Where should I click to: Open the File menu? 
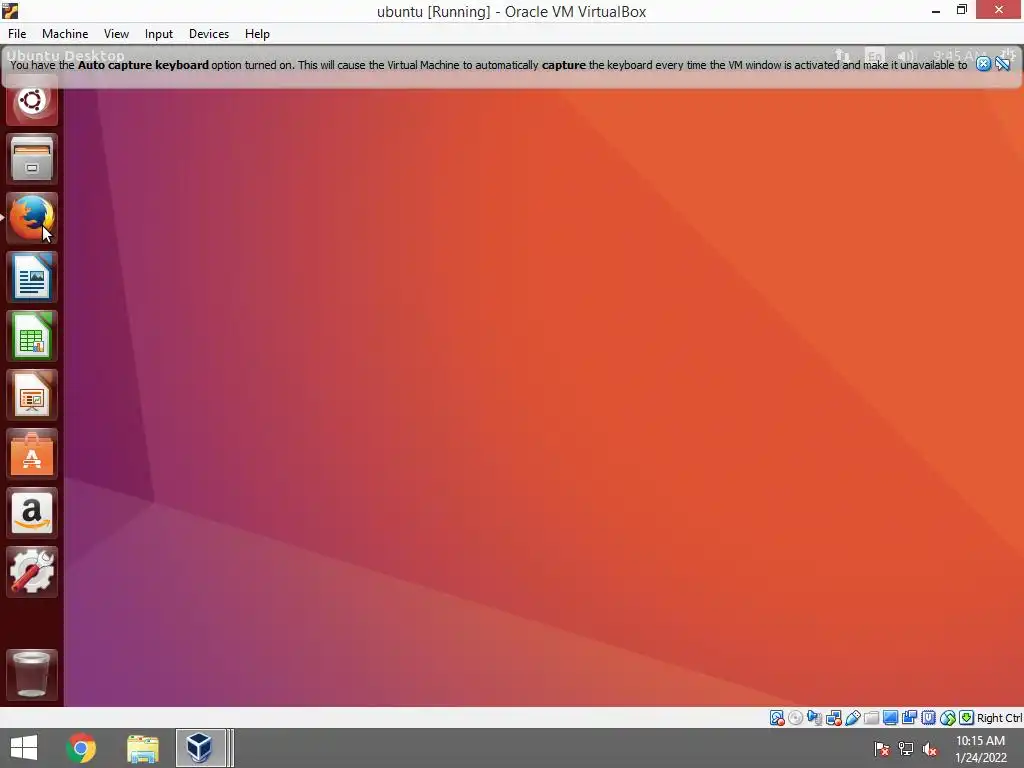click(x=17, y=34)
